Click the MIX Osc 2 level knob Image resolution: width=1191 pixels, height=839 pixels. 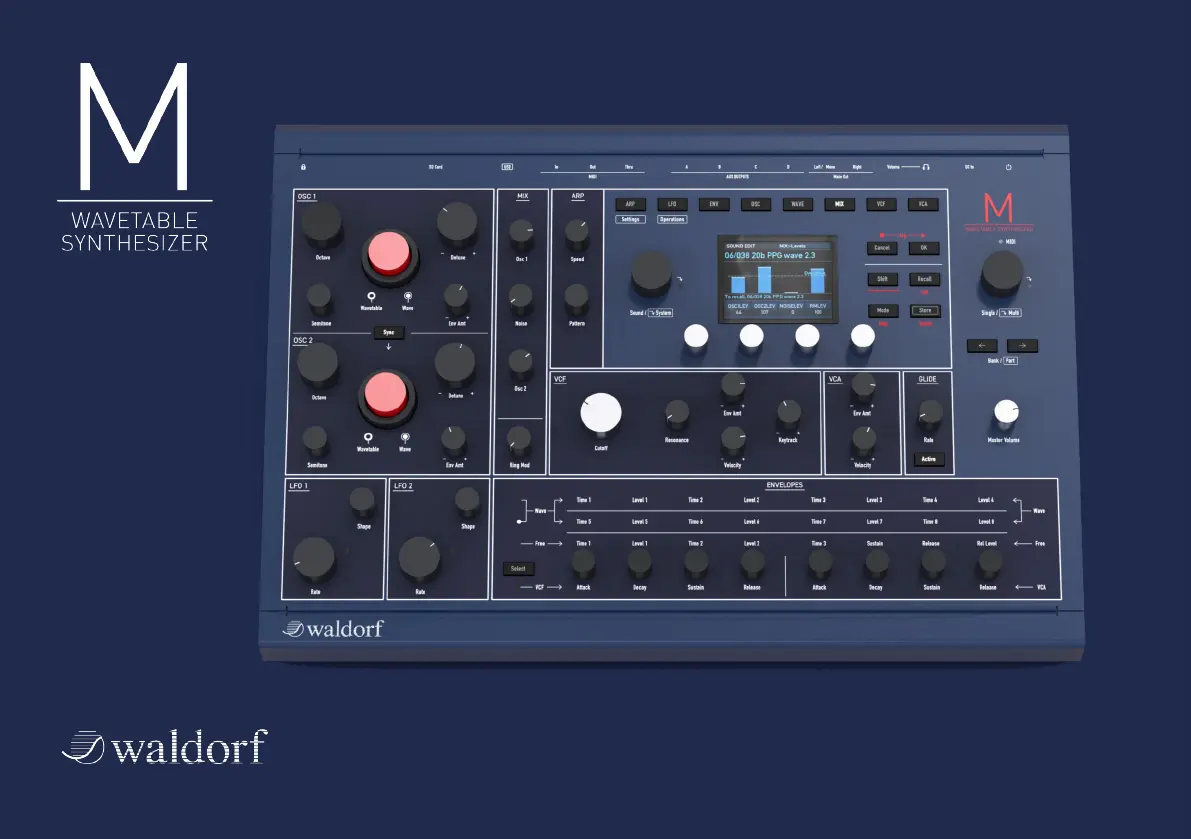coord(520,364)
